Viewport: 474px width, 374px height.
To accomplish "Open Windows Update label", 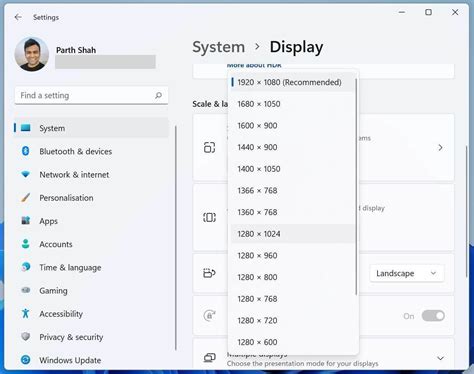I will coord(70,360).
